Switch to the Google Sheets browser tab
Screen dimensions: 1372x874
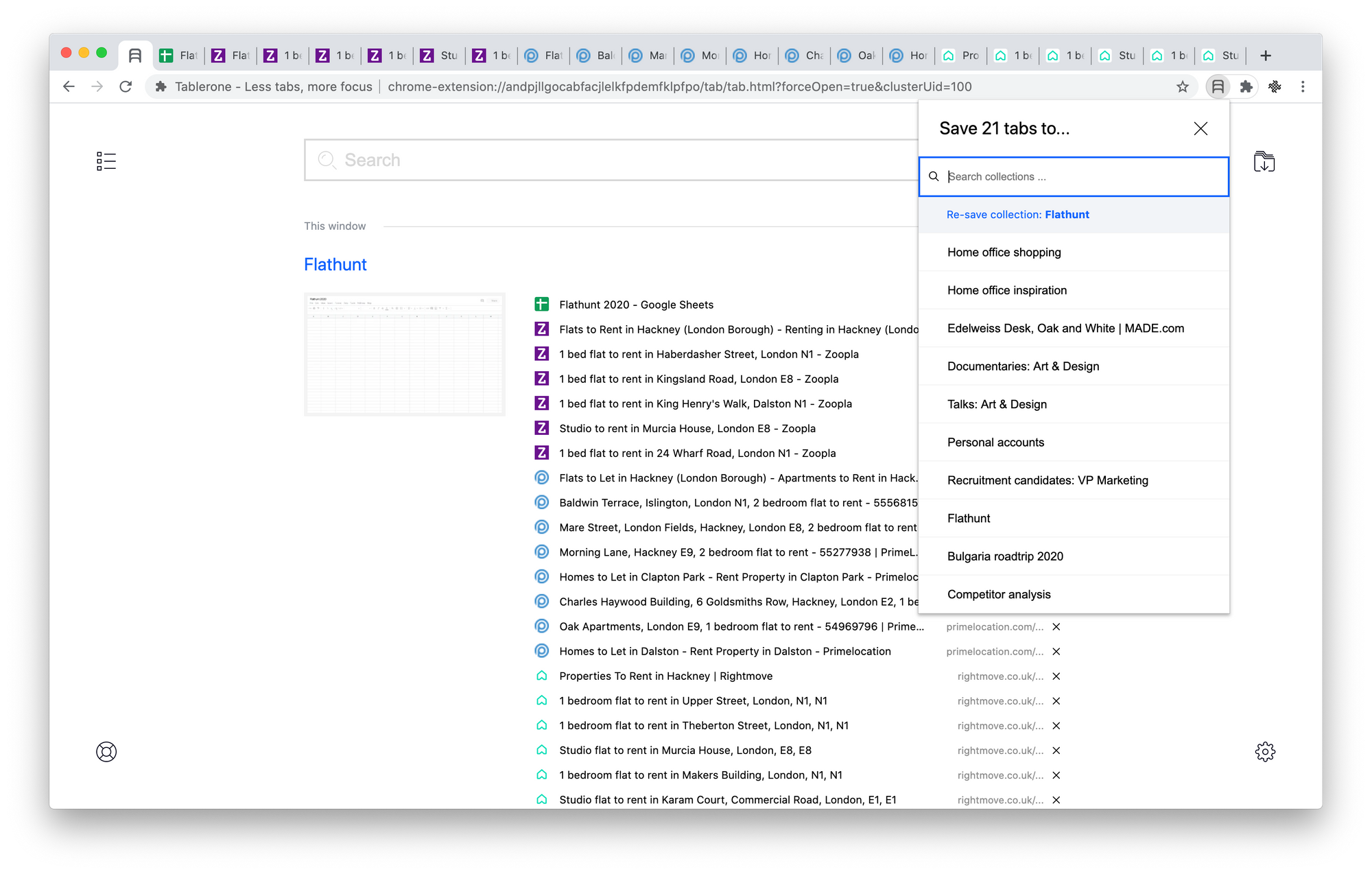[x=178, y=56]
